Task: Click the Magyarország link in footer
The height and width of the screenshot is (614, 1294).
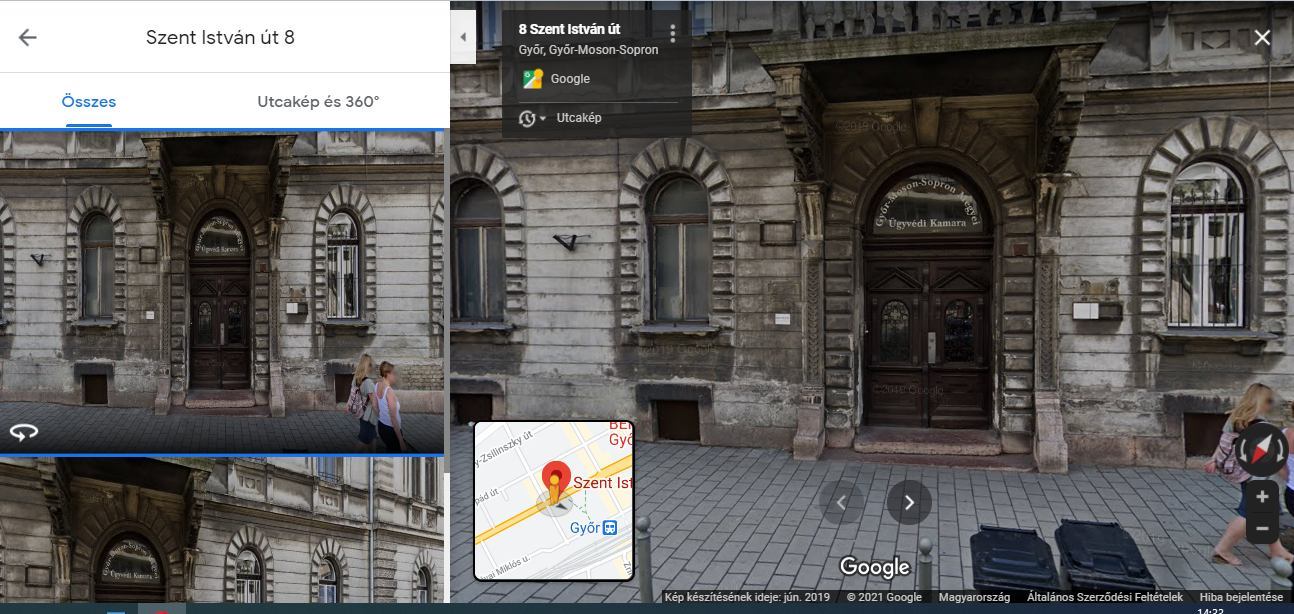Action: point(973,597)
